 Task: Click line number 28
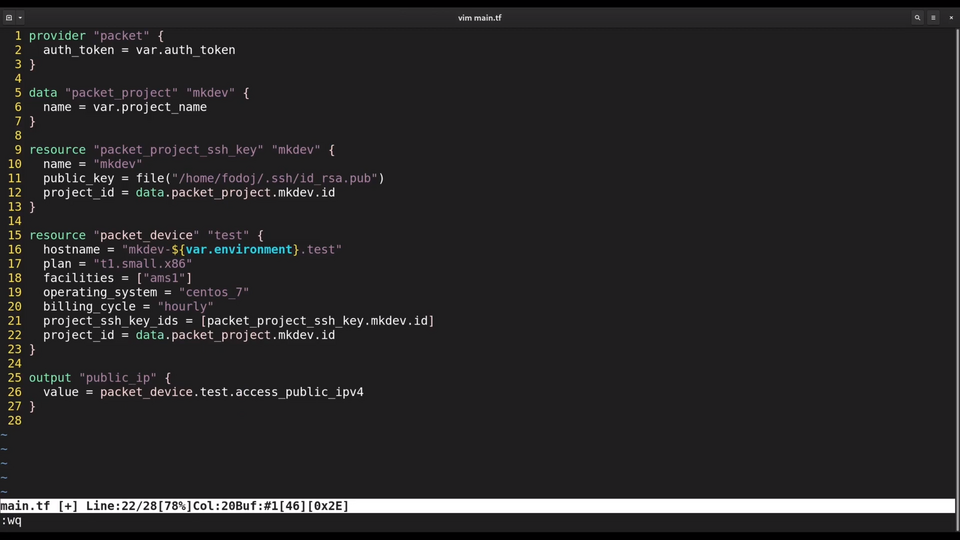[15, 421]
